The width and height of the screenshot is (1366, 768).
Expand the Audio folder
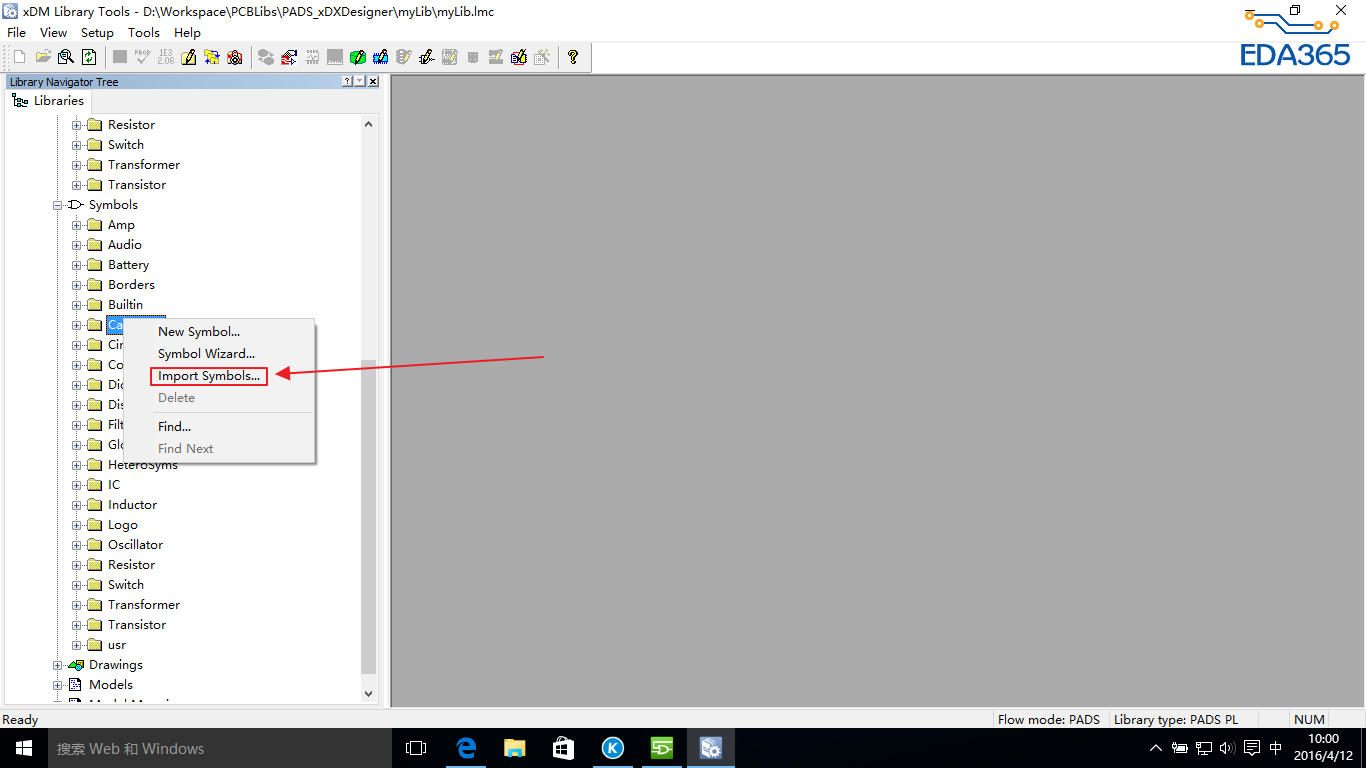tap(77, 245)
